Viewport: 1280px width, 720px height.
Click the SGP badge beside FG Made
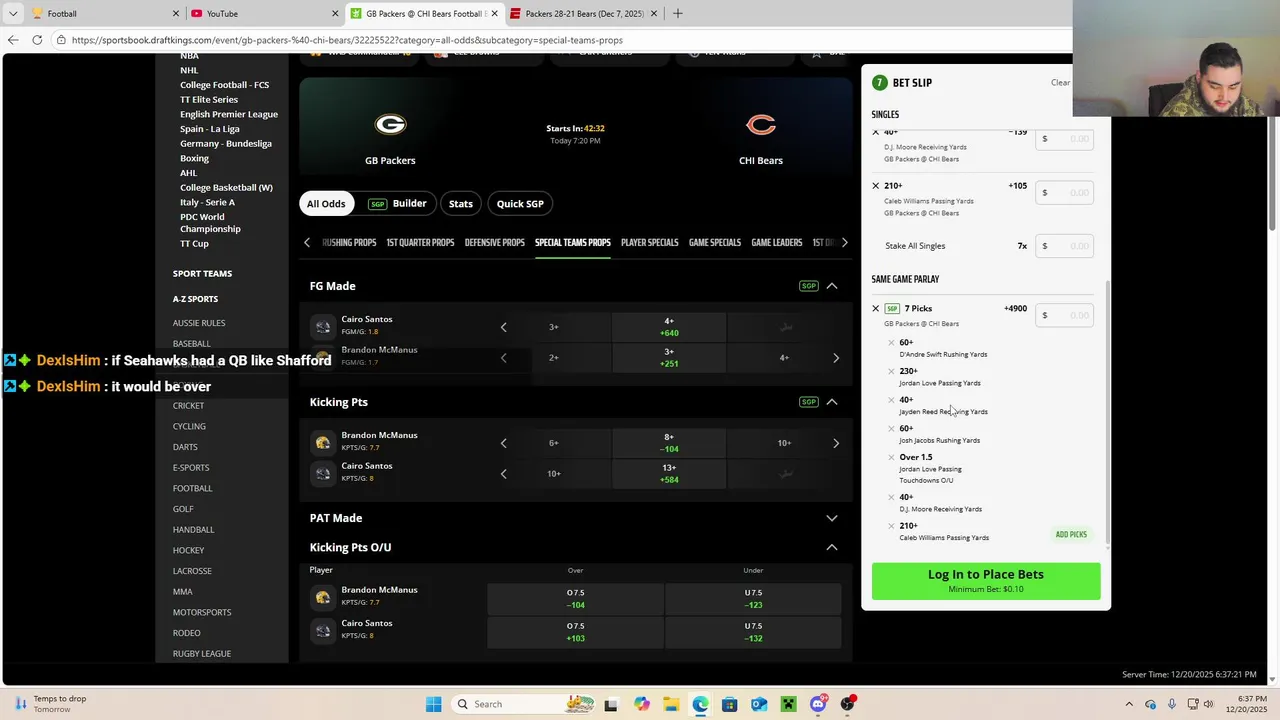point(808,286)
